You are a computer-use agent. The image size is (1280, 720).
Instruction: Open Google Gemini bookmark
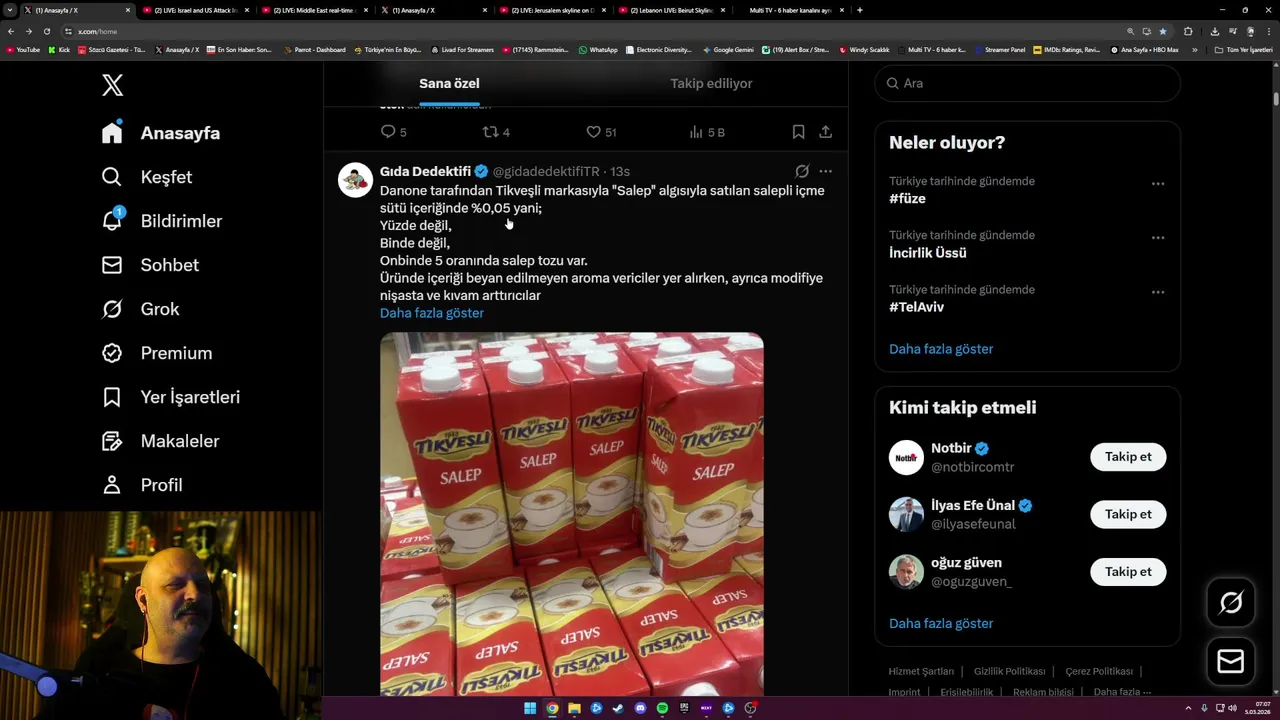(728, 49)
